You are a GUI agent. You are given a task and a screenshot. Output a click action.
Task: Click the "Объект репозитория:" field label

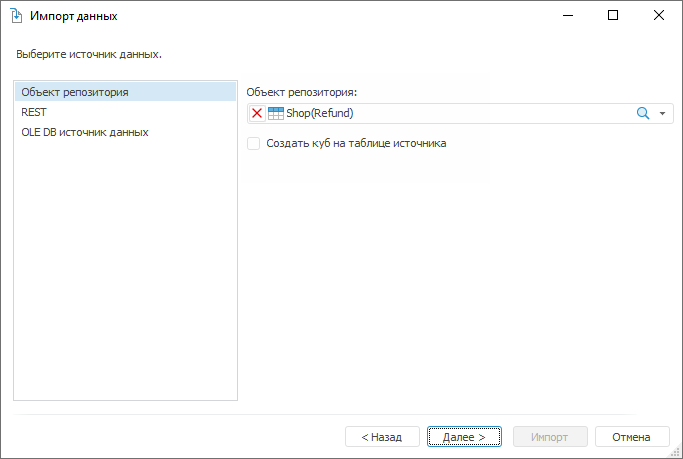pyautogui.click(x=301, y=92)
